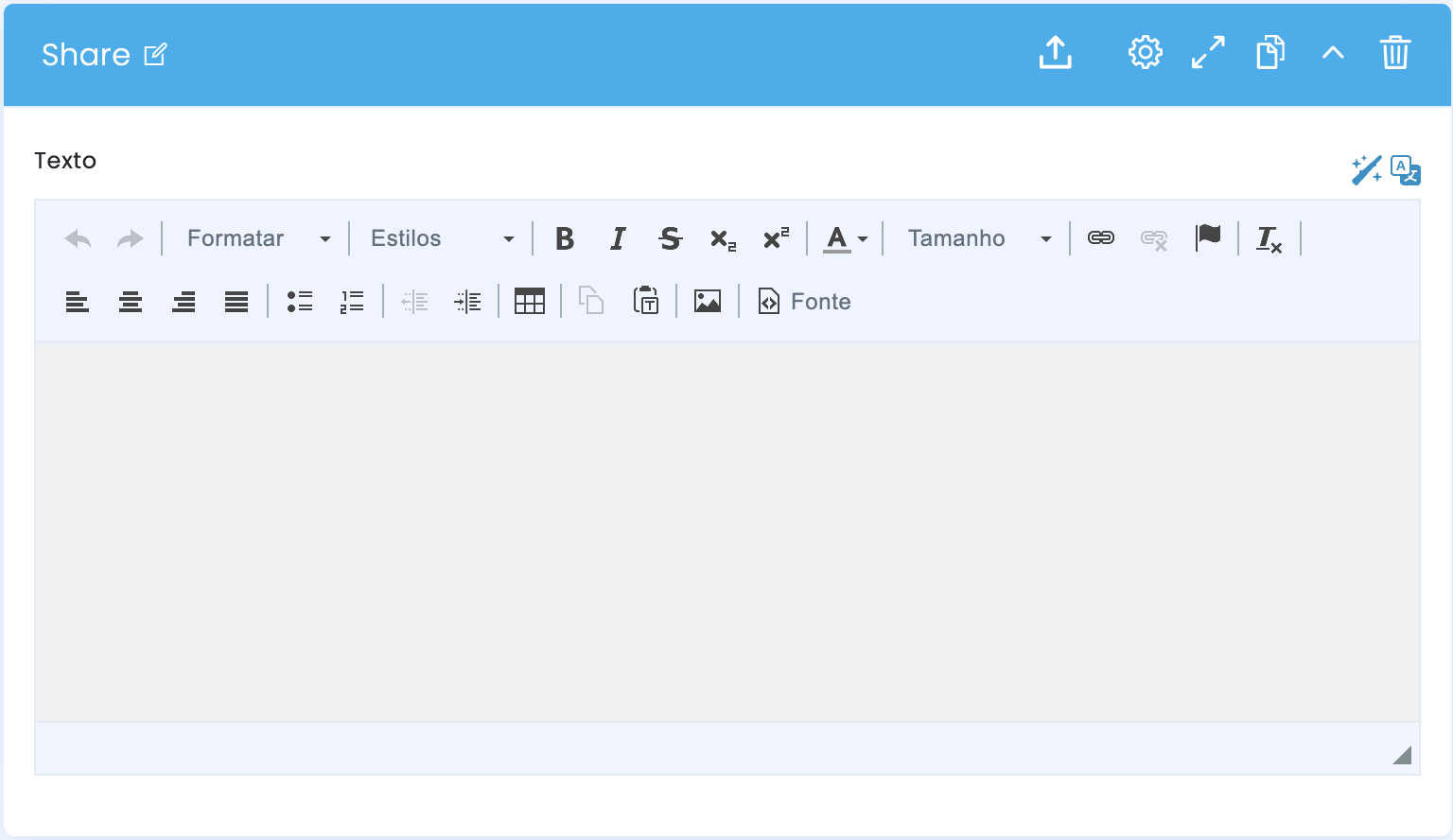
Task: Expand block to fullscreen with arrows icon
Action: tap(1208, 53)
